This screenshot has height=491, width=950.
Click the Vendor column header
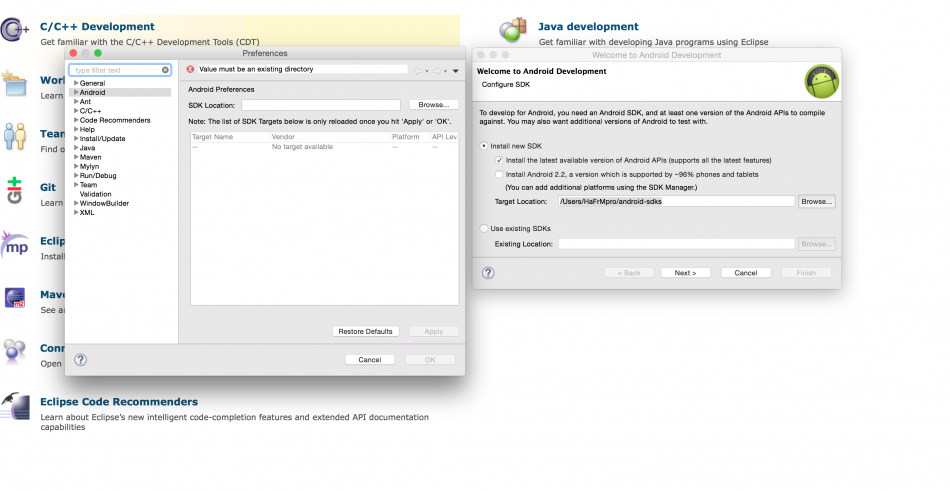point(330,137)
